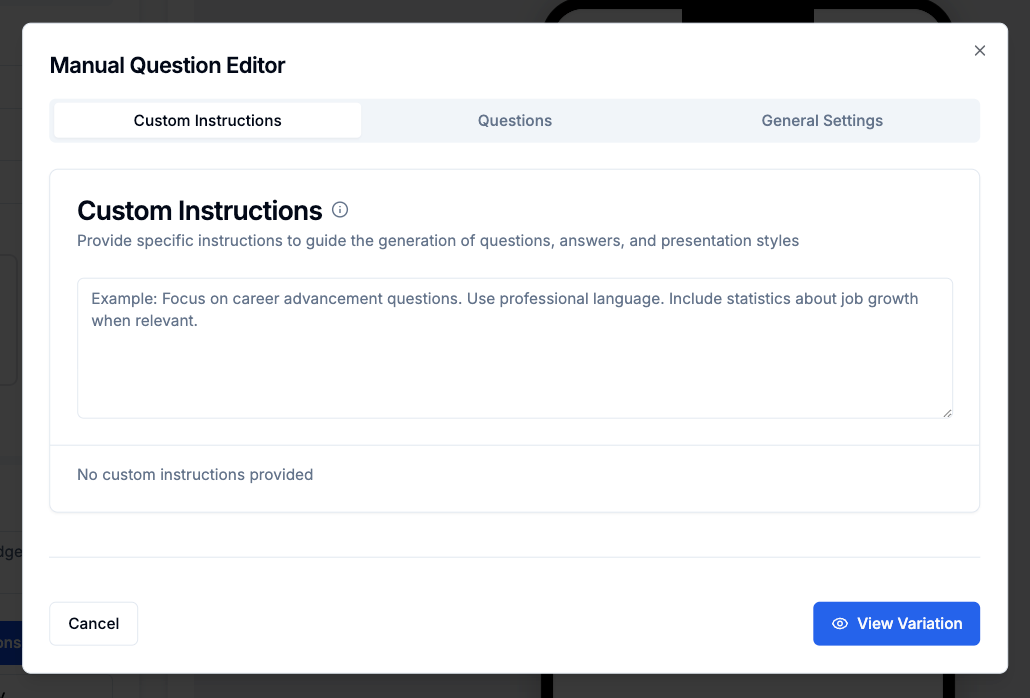The image size is (1030, 698).
Task: Click the 'Provide specific instructions' description text
Action: point(437,241)
